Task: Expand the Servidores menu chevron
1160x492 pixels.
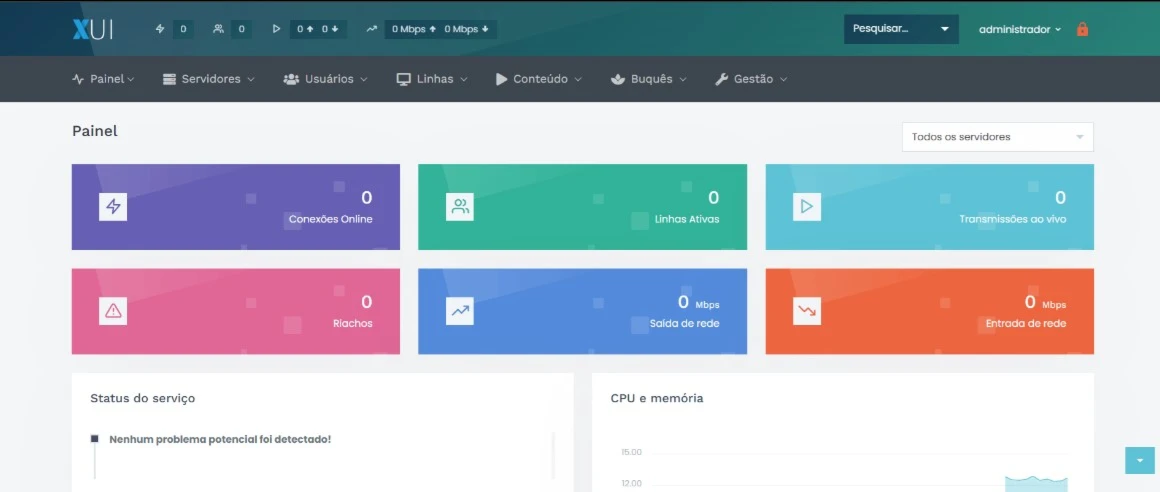Action: coord(251,79)
